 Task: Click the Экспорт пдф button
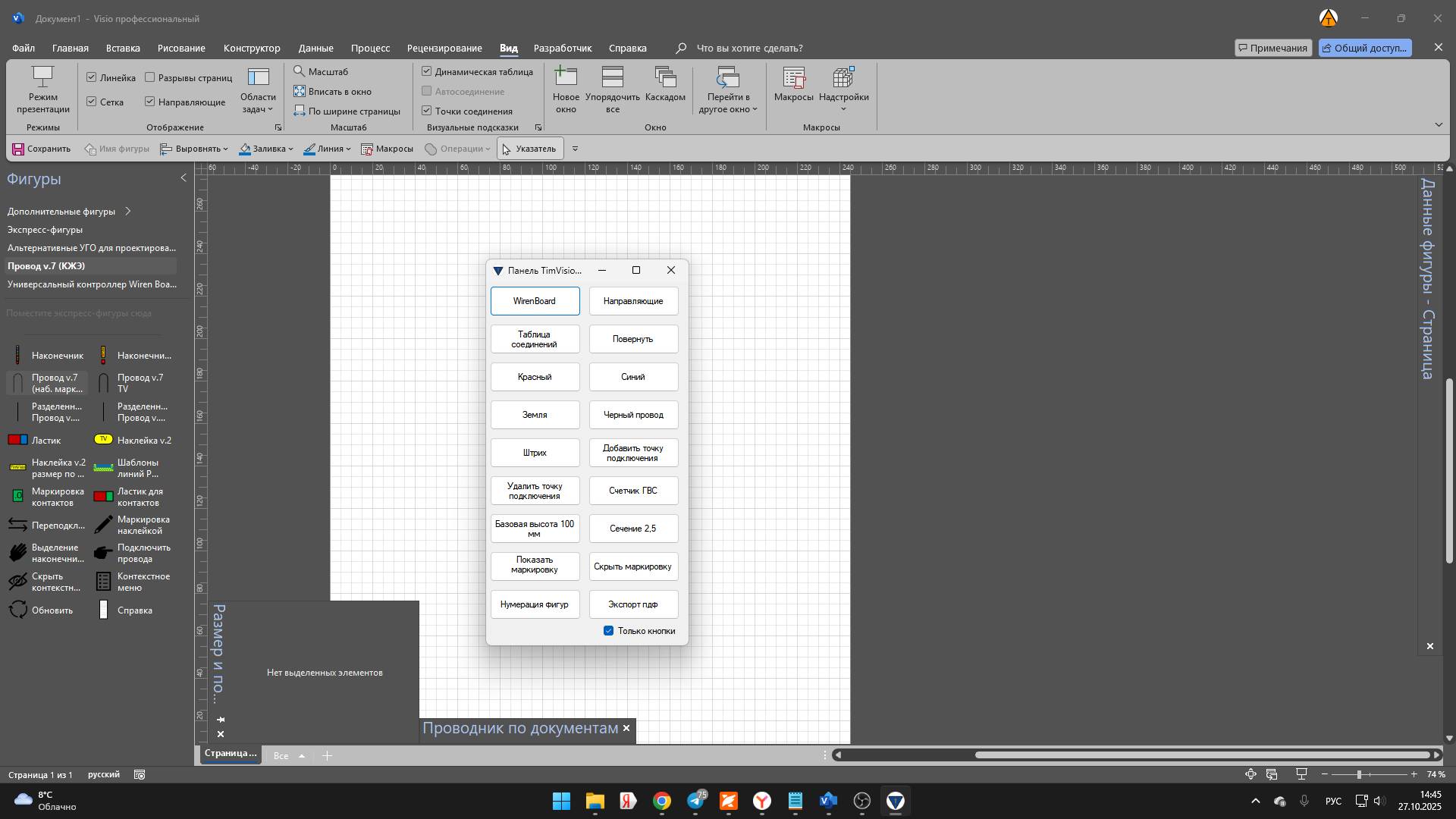point(633,604)
